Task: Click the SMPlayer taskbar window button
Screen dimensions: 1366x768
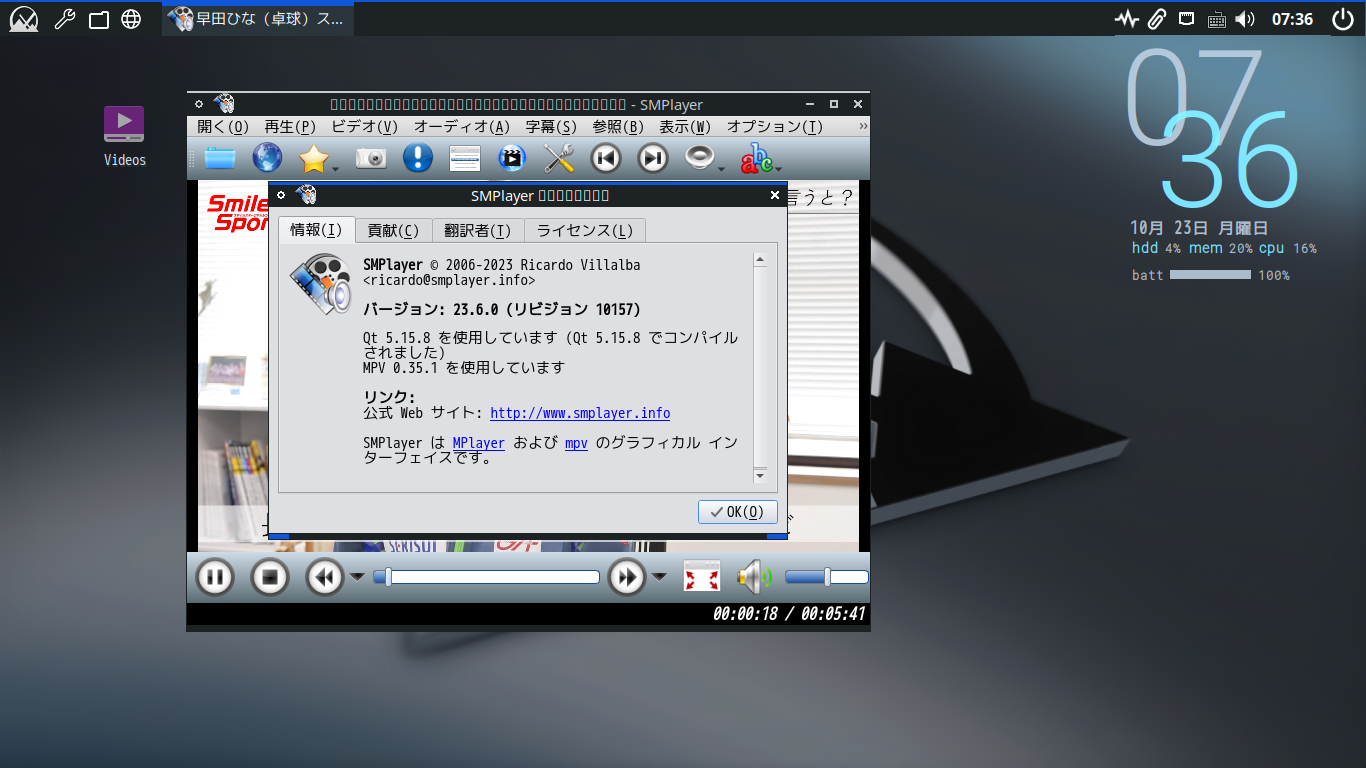Action: [x=258, y=19]
